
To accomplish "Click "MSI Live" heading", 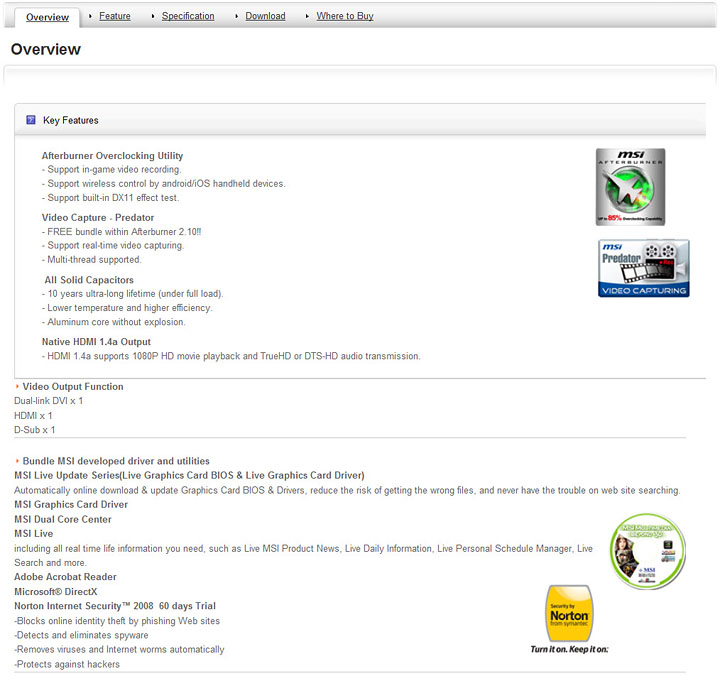I will click(x=34, y=534).
